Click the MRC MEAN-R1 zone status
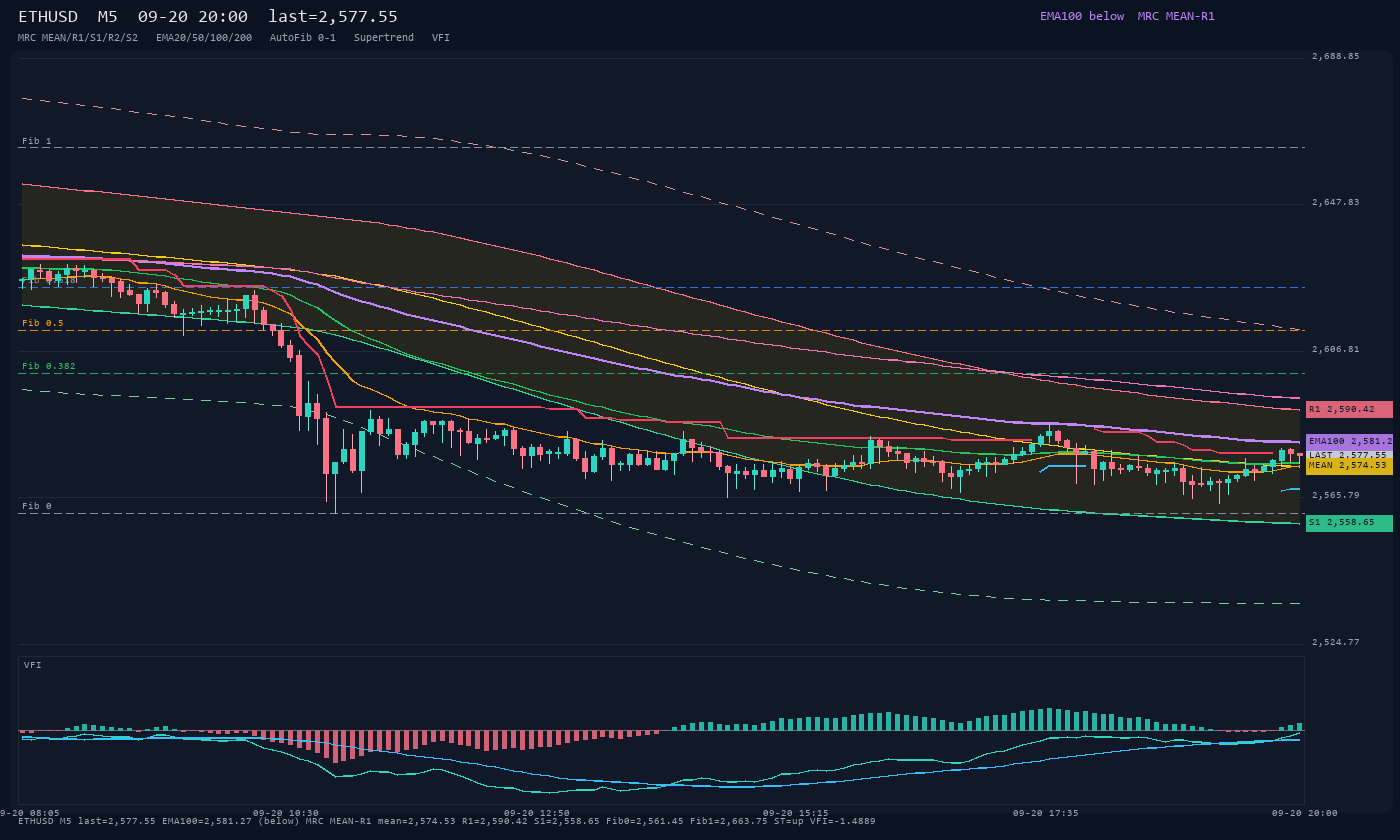The image size is (1400, 840). point(1176,16)
